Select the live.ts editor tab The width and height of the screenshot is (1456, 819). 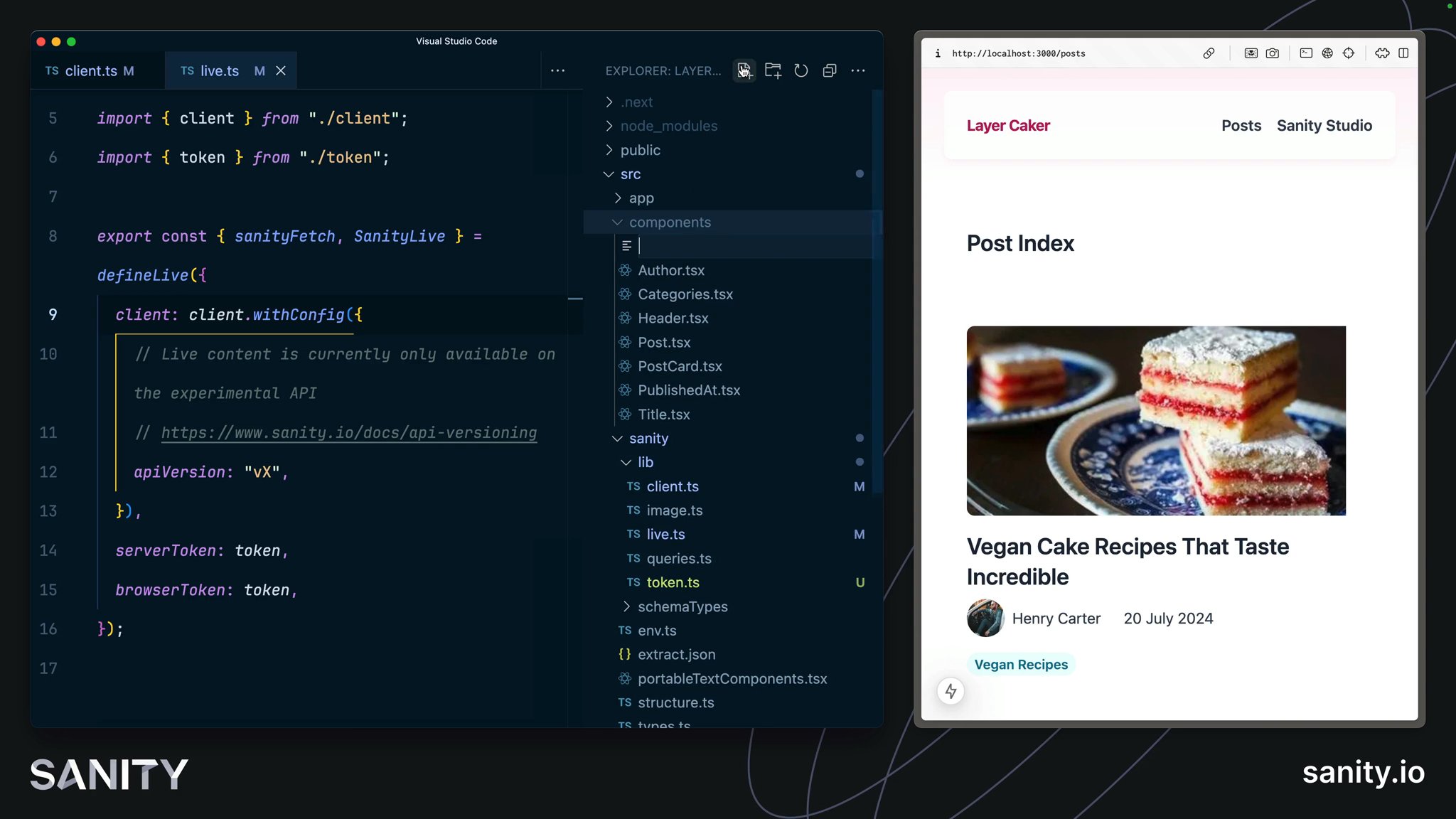pyautogui.click(x=222, y=70)
